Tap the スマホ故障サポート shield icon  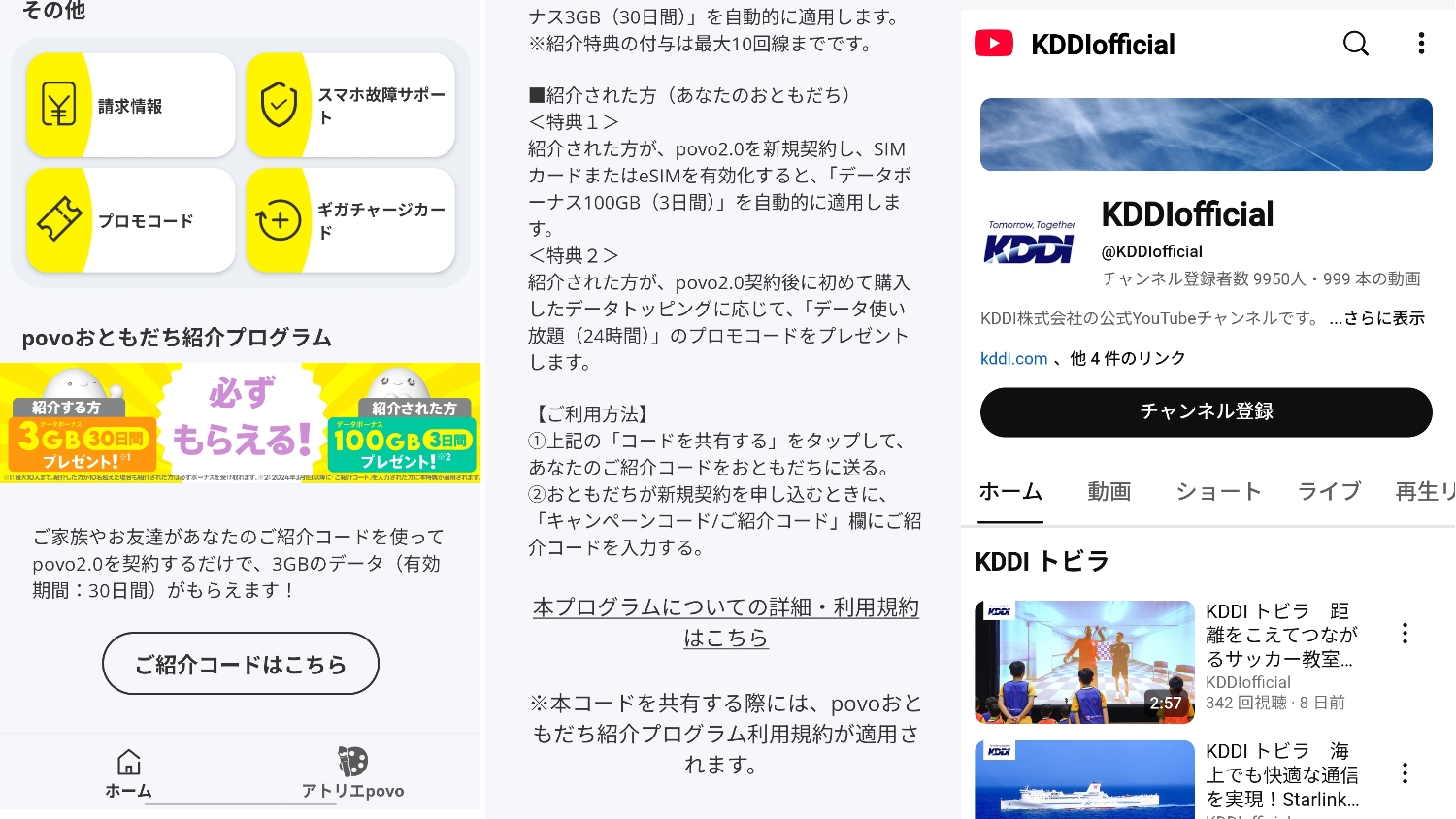[x=279, y=105]
